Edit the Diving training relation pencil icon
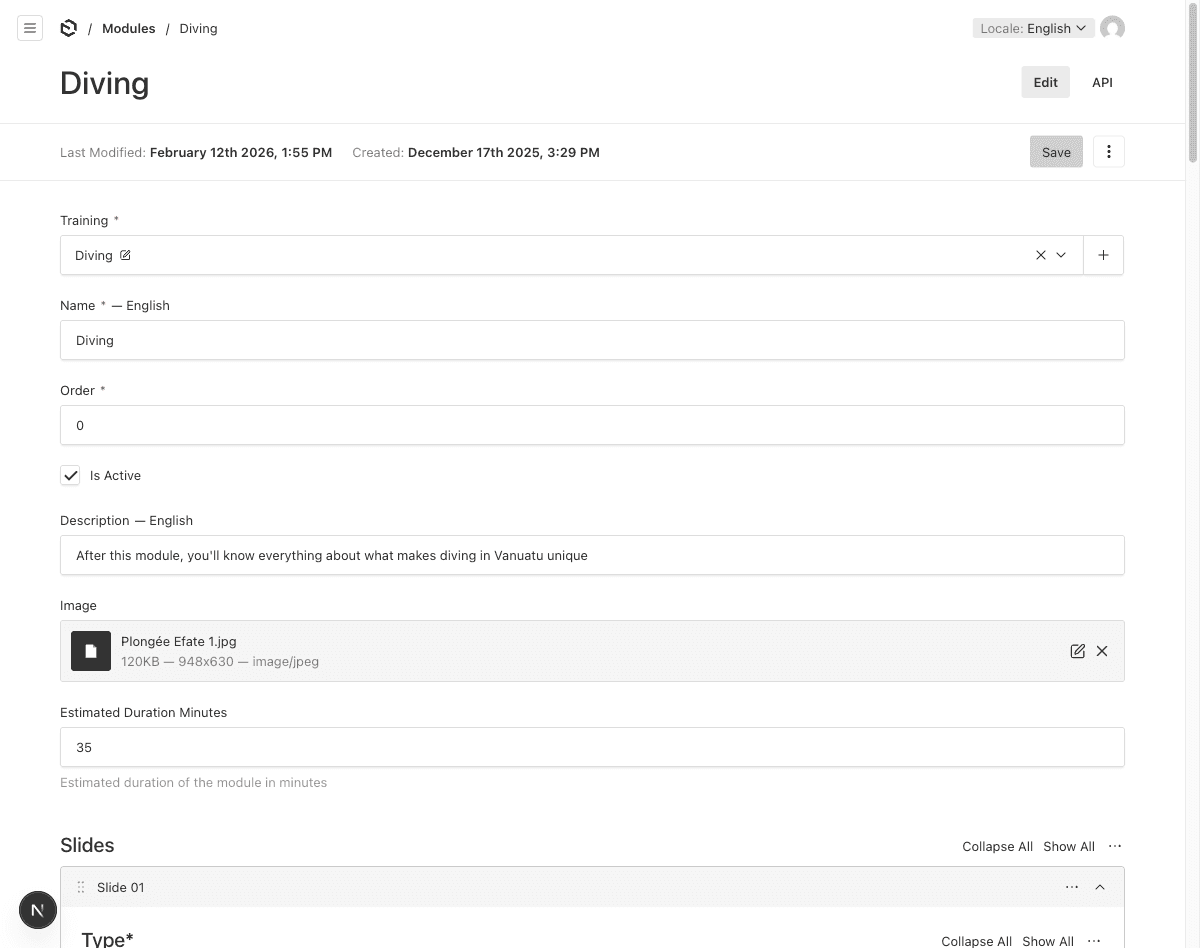This screenshot has width=1200, height=948. (x=125, y=255)
